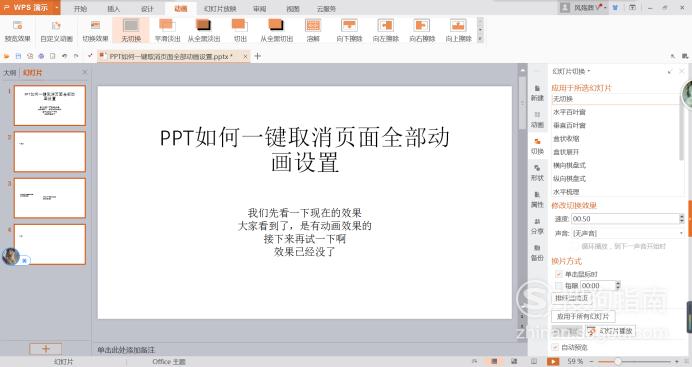Open the 形状 sidebar tool
The width and height of the screenshot is (692, 367).
point(537,173)
